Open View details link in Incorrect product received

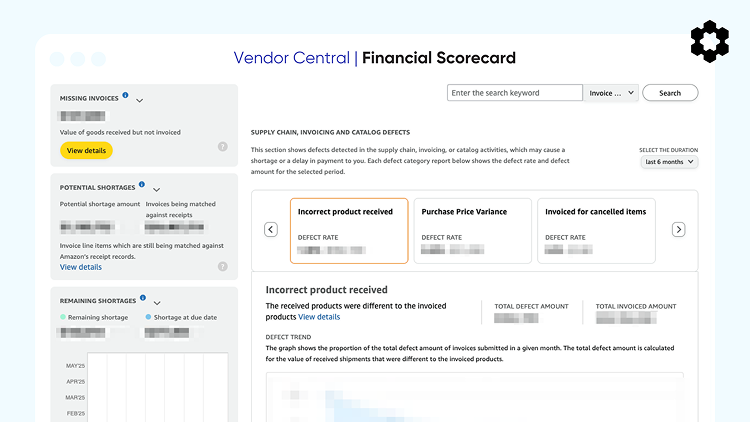click(319, 317)
